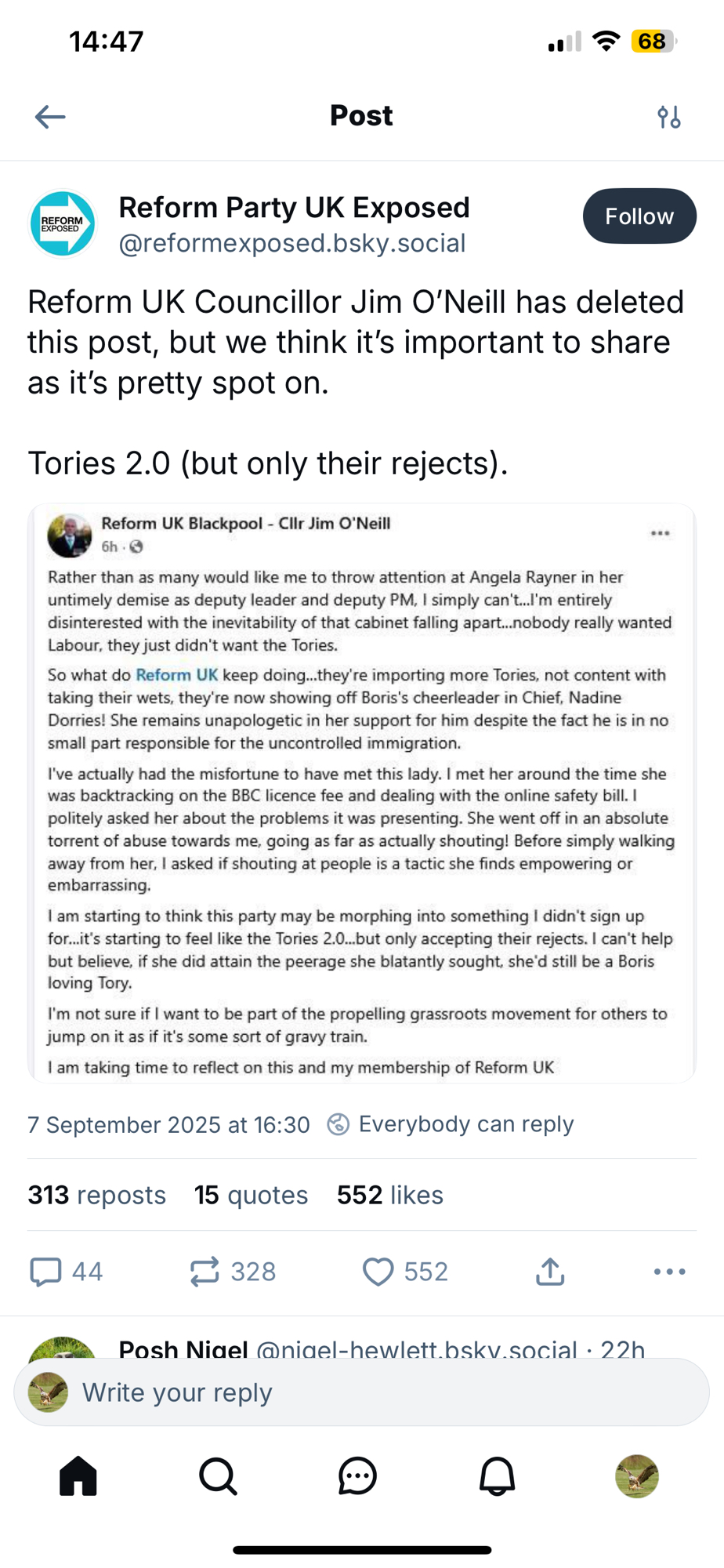The height and width of the screenshot is (1568, 724).
Task: Go to Home tab
Action: pos(78,1477)
